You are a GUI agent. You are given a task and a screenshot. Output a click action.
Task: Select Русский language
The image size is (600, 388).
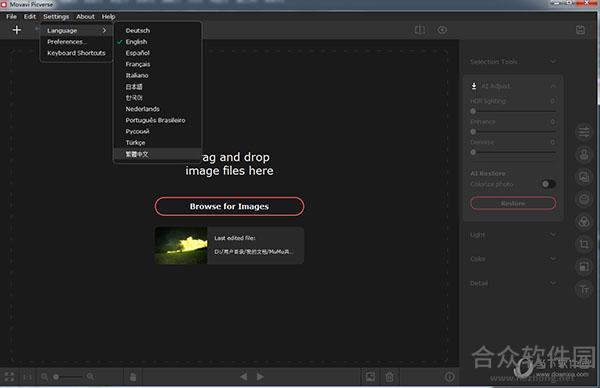point(157,131)
